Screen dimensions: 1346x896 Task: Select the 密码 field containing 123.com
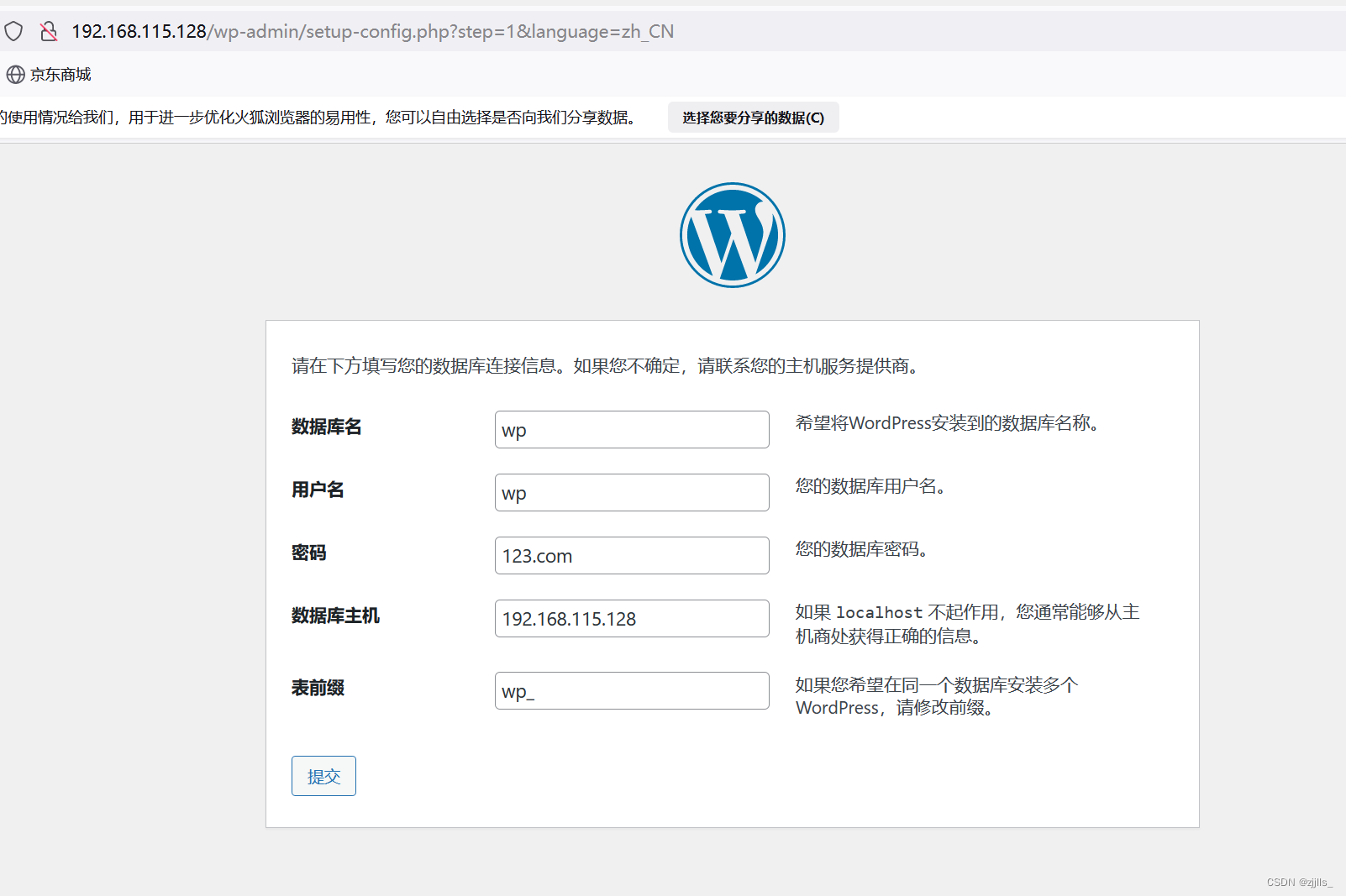click(631, 555)
